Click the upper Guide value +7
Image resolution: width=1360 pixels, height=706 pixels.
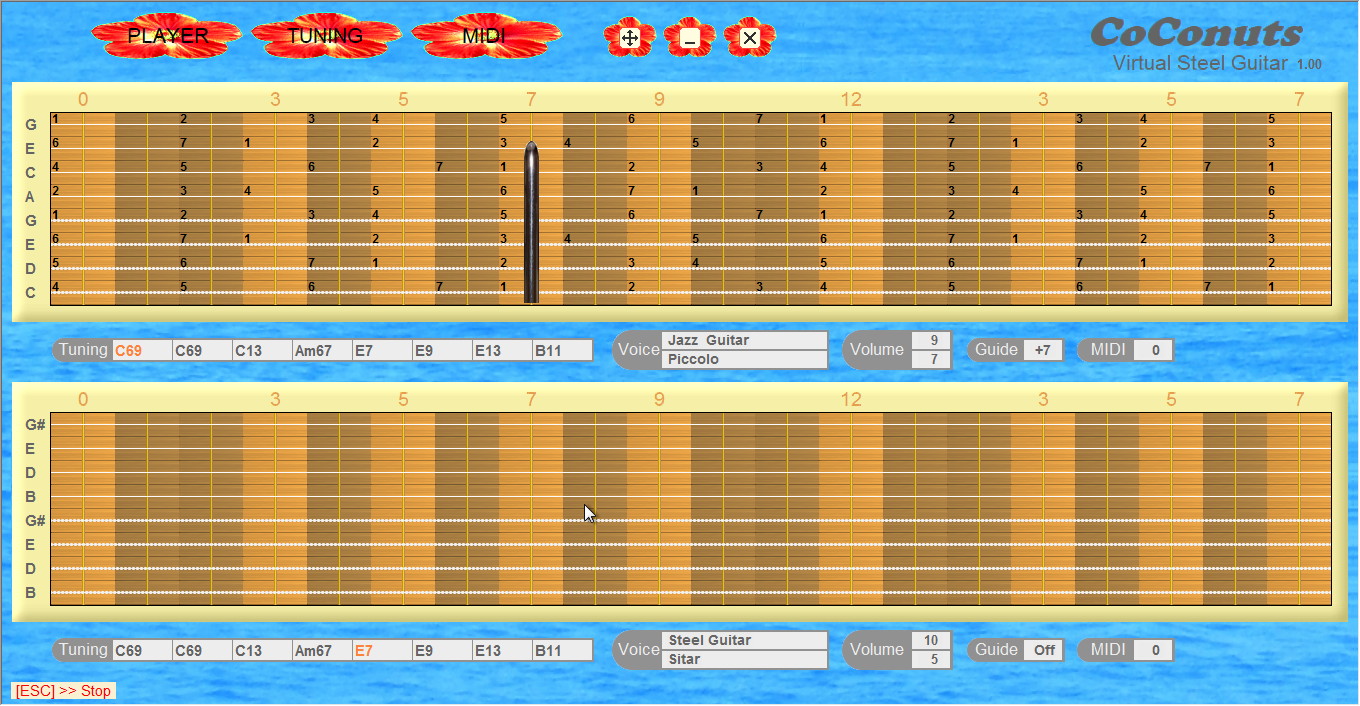point(1043,350)
